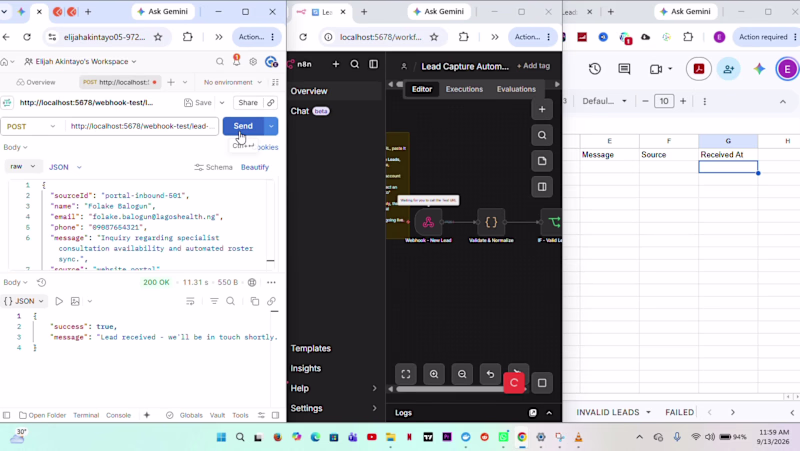The width and height of the screenshot is (800, 451).
Task: Open the No environment dropdown
Action: pyautogui.click(x=233, y=82)
